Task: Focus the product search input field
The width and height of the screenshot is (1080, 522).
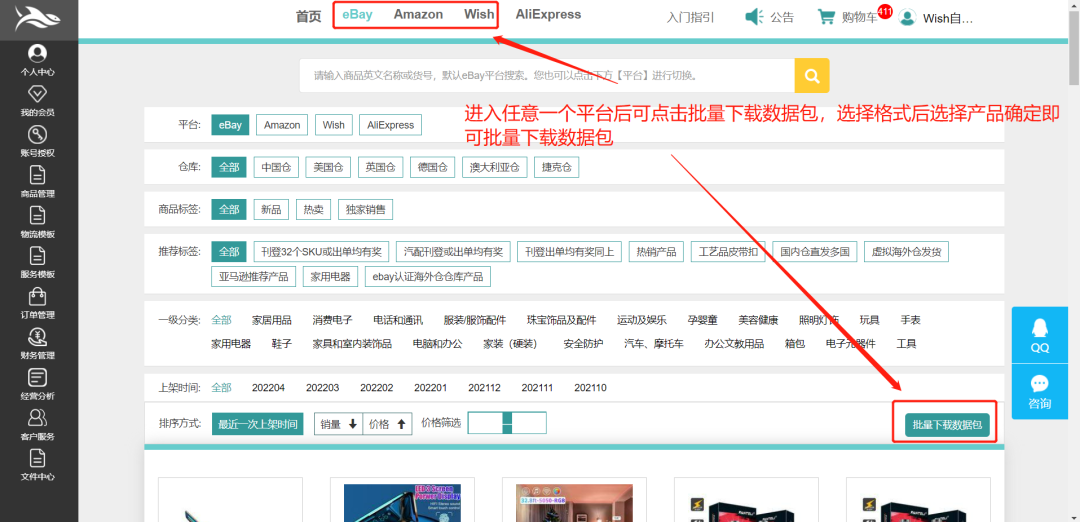Action: [547, 75]
